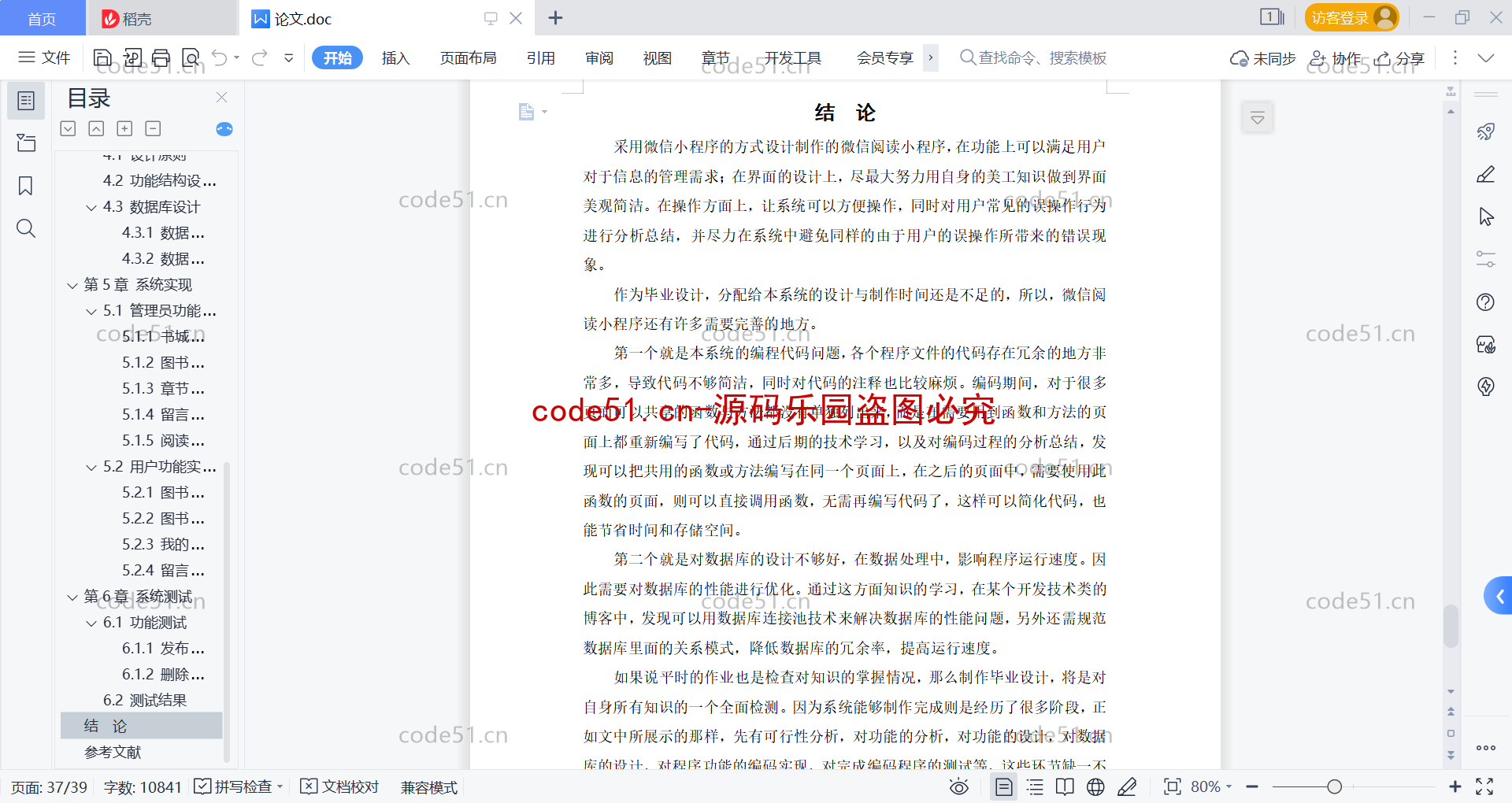Open the outline/table of contents sidebar icon
1512x803 pixels.
tap(26, 101)
